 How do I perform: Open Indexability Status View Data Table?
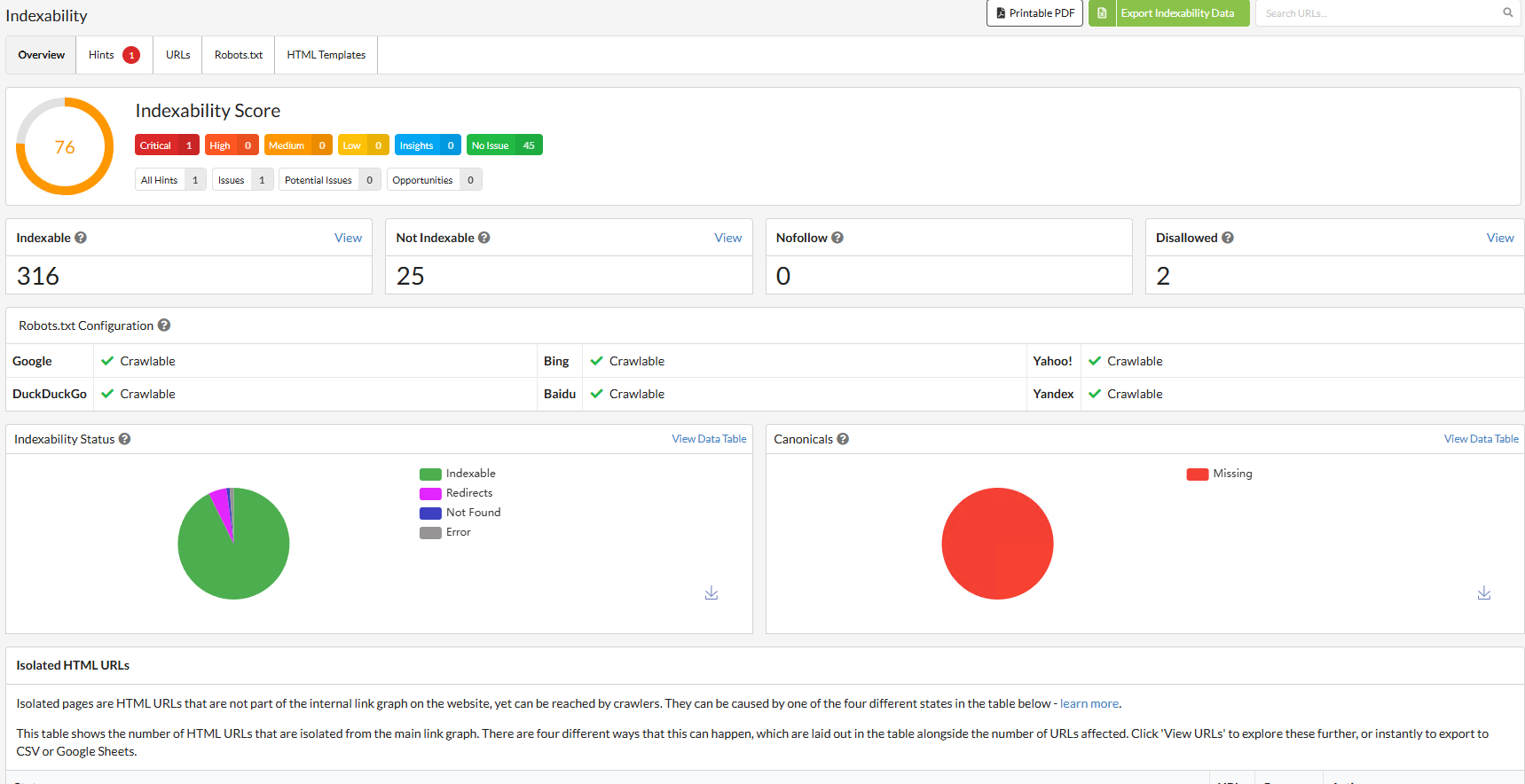709,439
